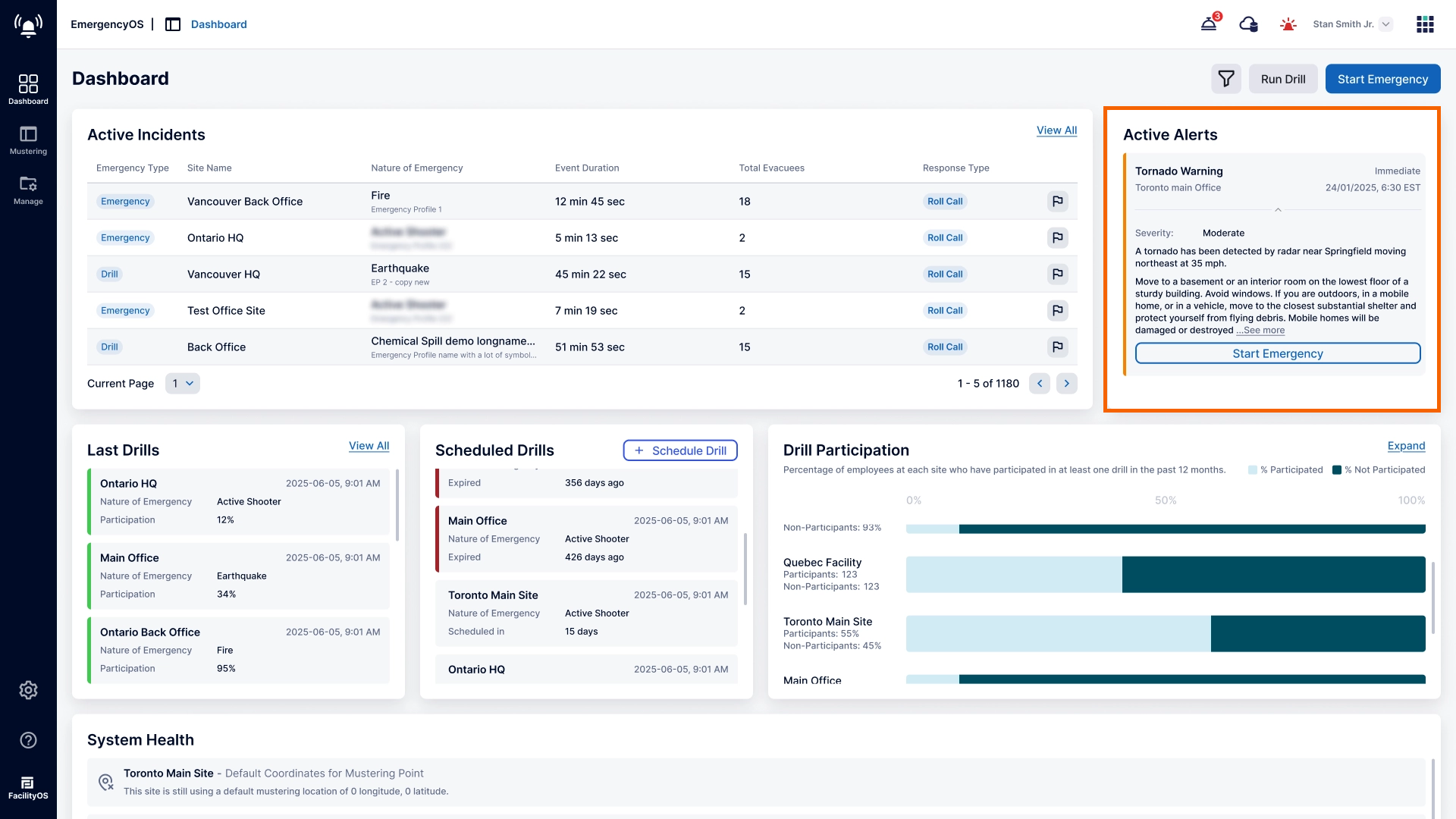Open the Manage section in sidebar
1456x819 pixels.
click(28, 190)
